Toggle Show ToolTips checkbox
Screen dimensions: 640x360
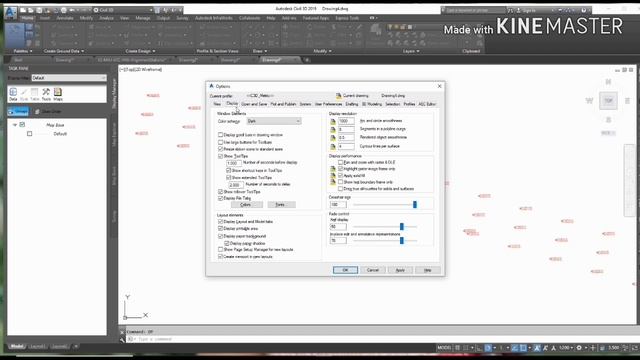[220, 156]
